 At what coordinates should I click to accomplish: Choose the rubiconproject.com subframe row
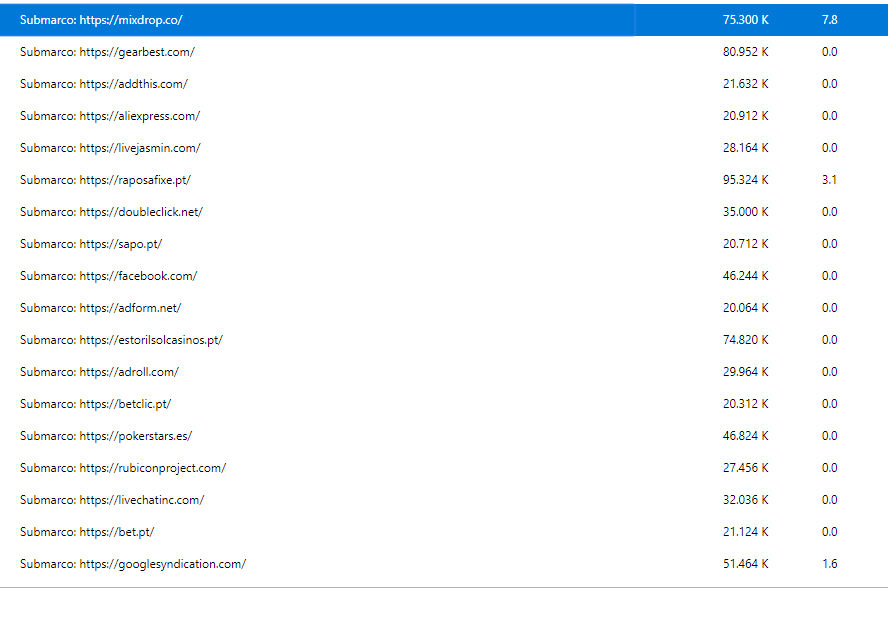123,468
